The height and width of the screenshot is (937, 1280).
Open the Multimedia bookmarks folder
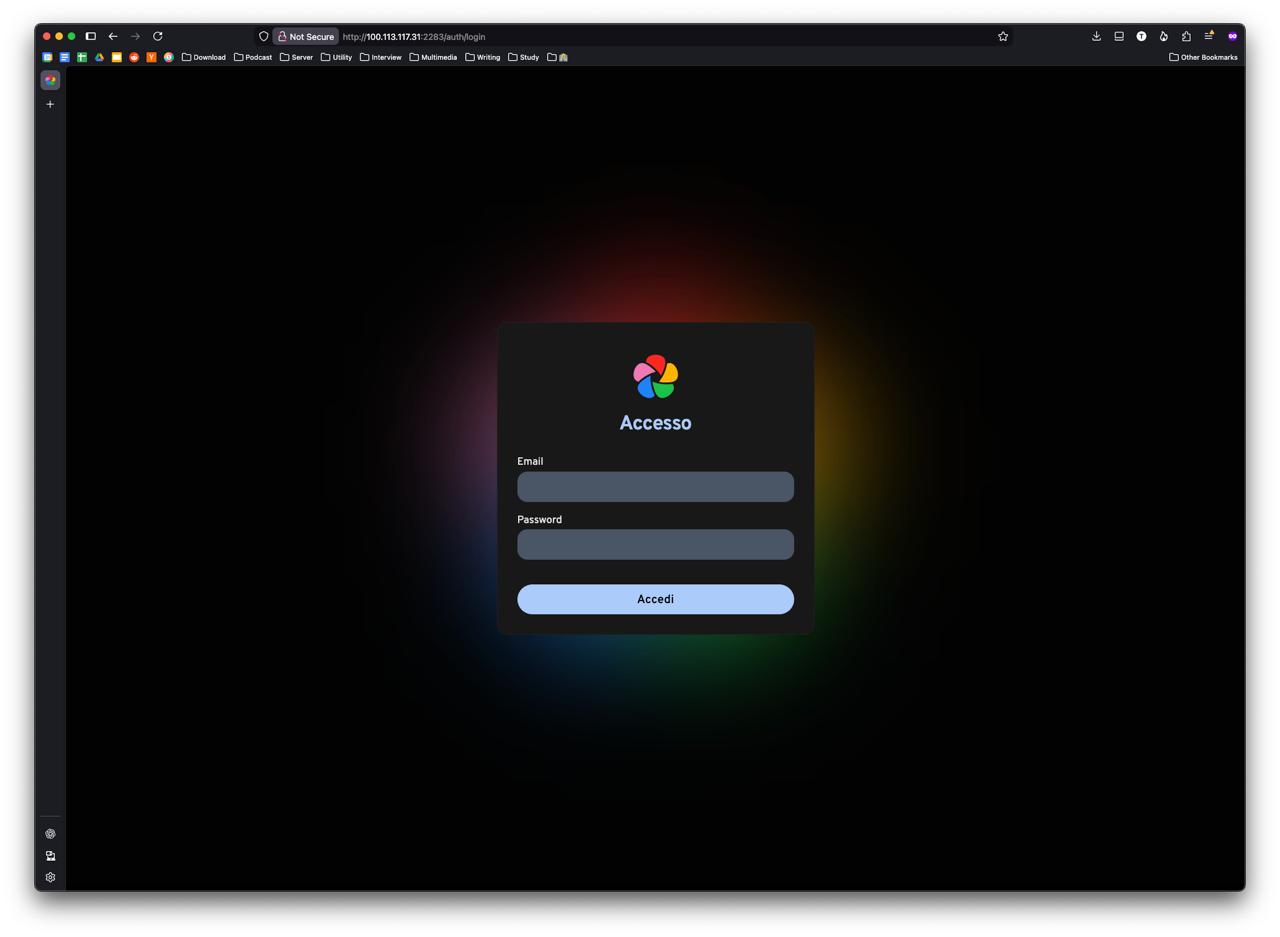(433, 57)
